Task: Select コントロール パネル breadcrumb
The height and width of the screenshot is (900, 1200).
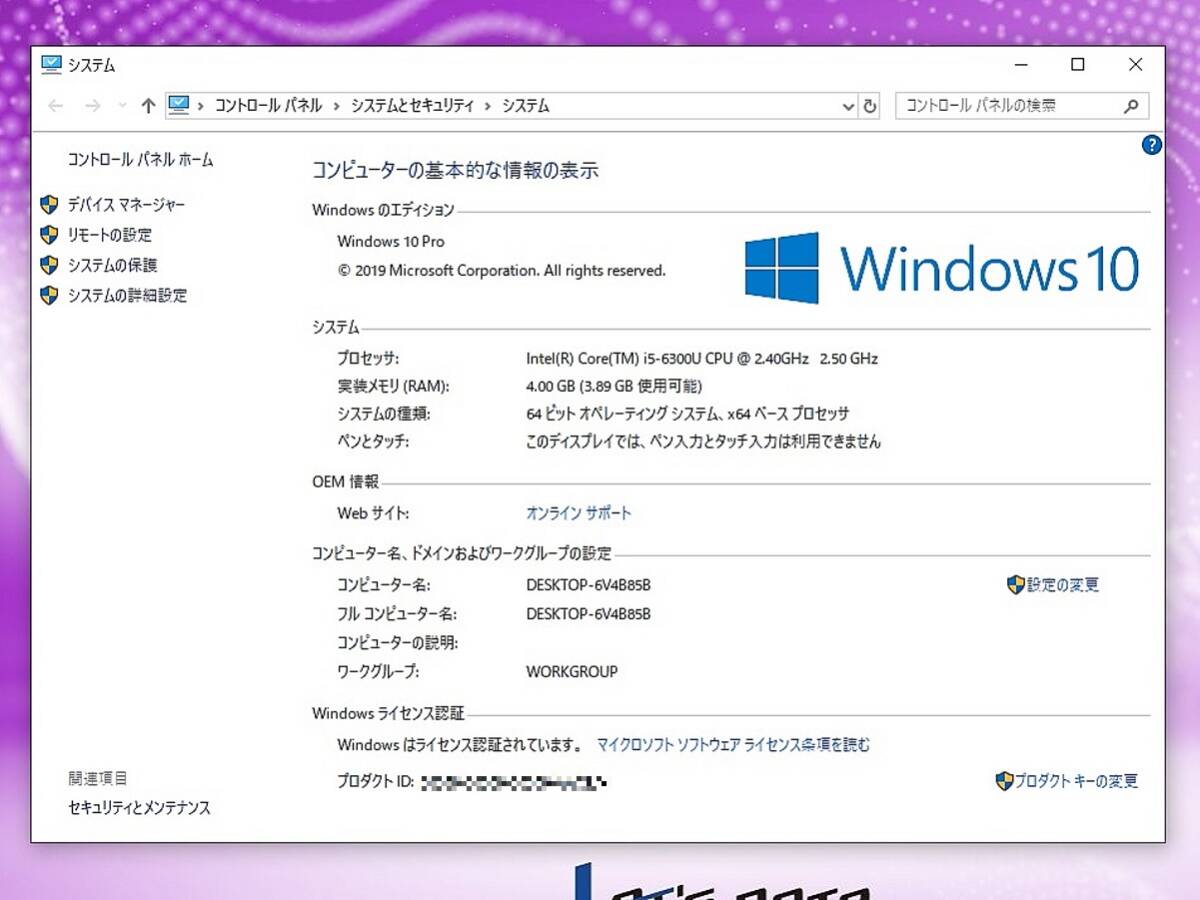Action: (x=268, y=105)
